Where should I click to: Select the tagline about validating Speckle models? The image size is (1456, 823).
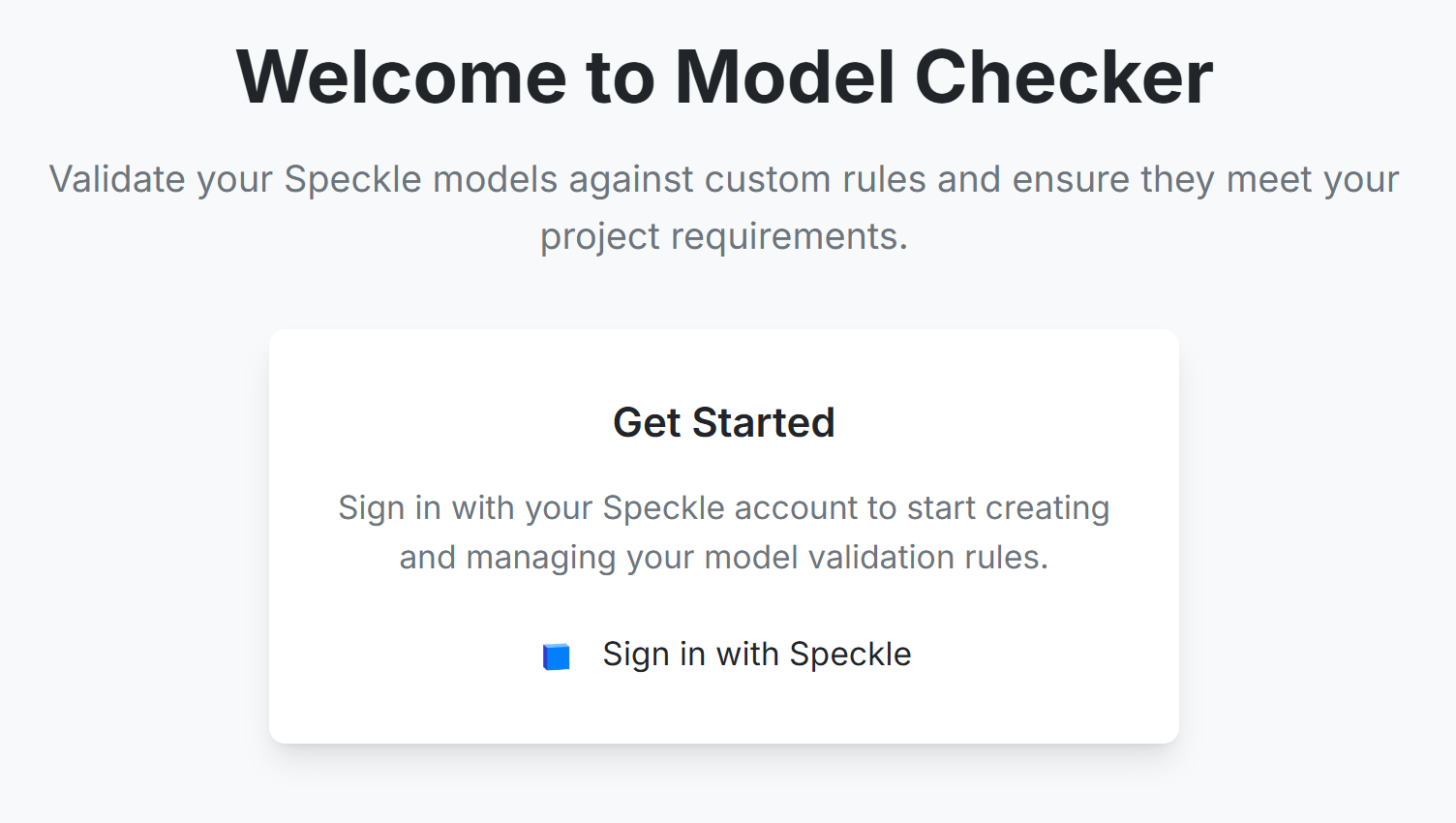724,207
